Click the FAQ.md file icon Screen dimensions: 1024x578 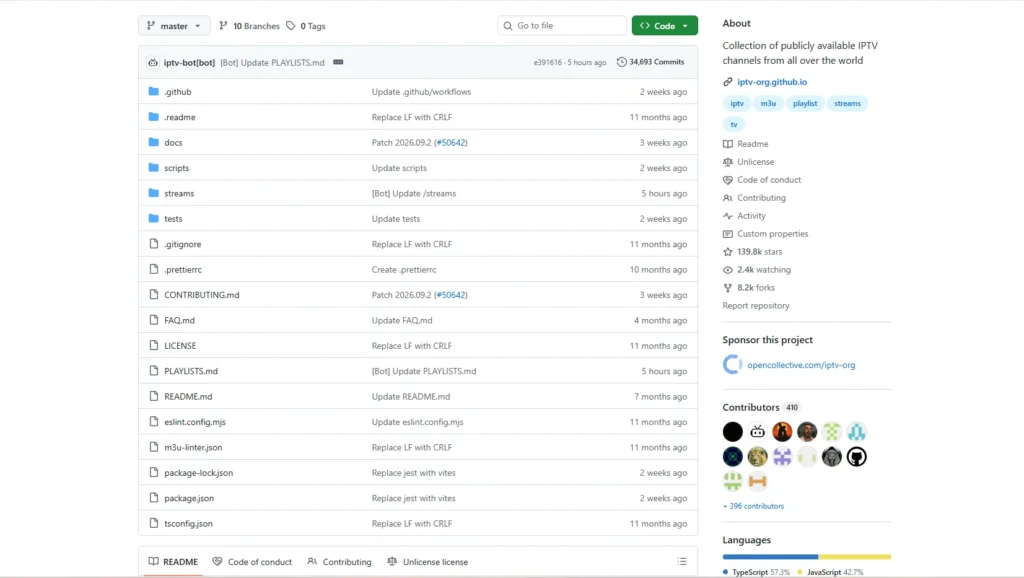pyautogui.click(x=153, y=320)
